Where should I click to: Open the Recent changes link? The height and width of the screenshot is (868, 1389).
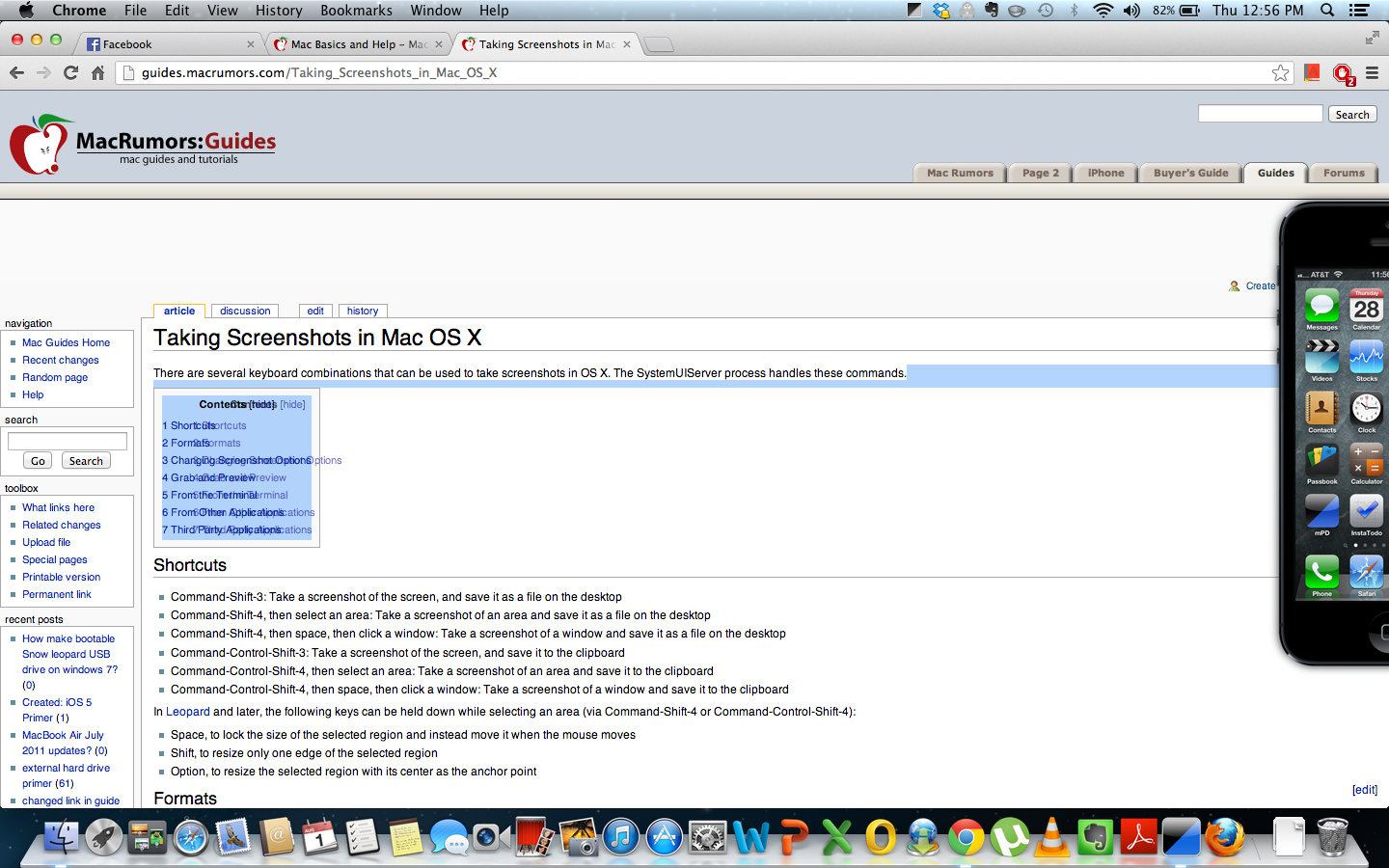click(x=61, y=360)
